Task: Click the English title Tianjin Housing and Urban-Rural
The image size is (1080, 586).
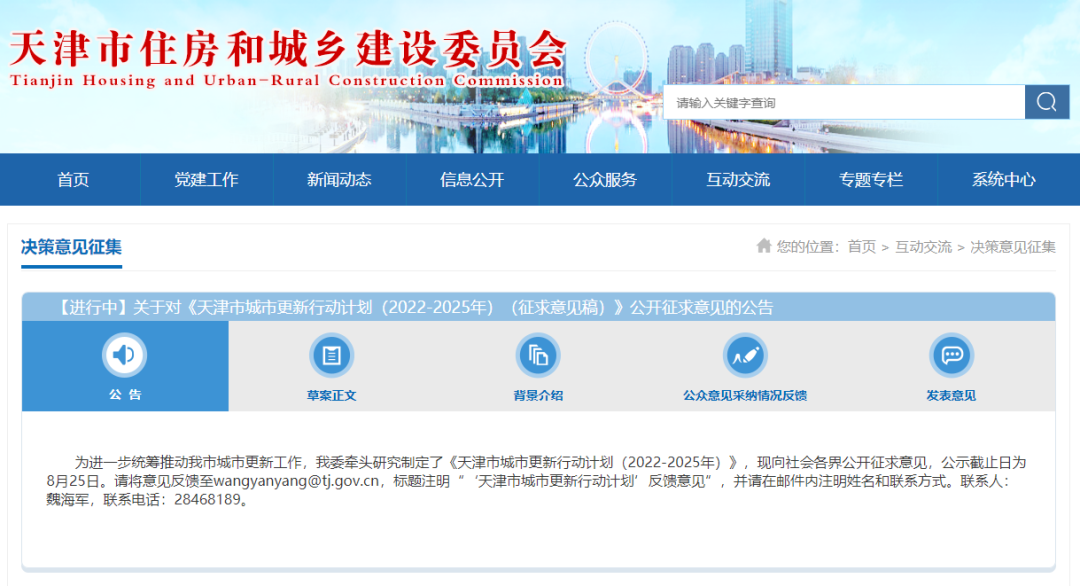Action: [x=287, y=81]
